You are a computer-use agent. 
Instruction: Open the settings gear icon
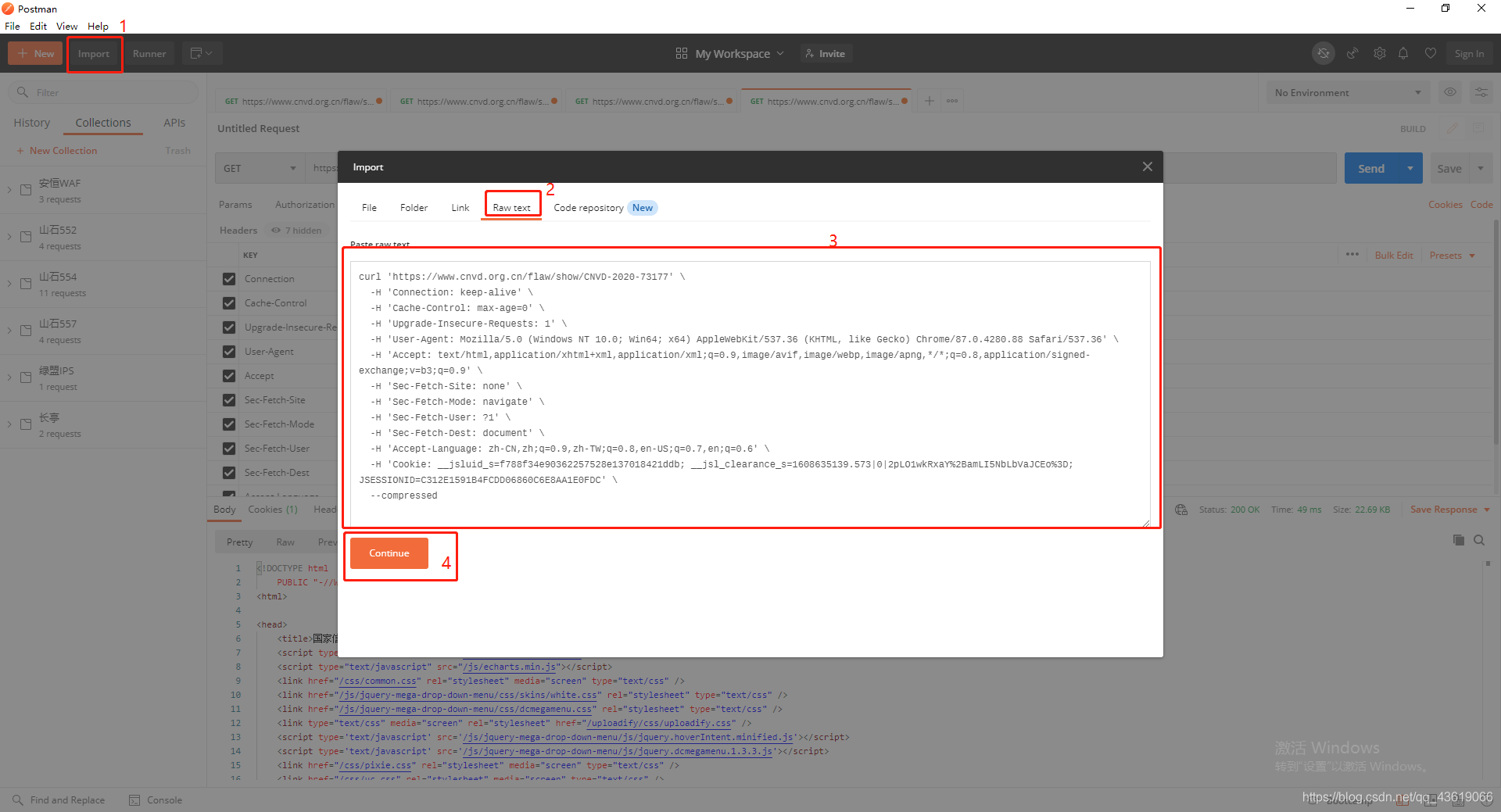click(x=1380, y=53)
